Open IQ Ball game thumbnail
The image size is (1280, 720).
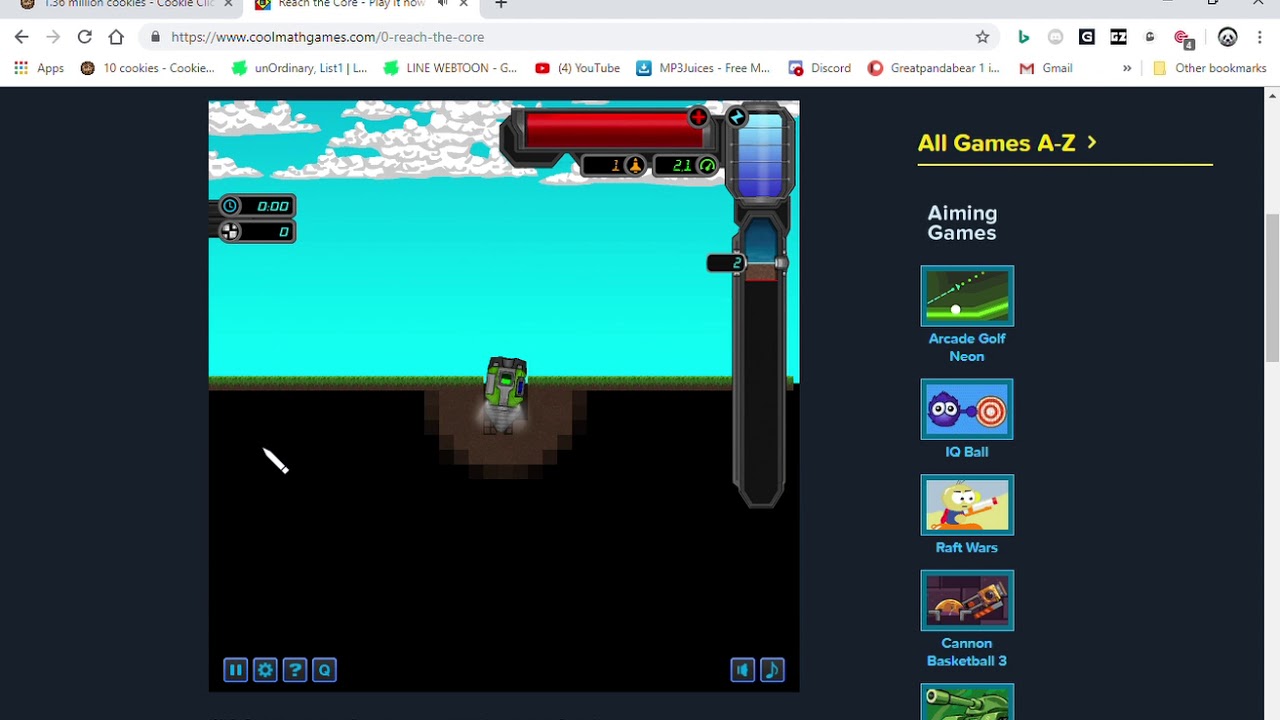967,409
